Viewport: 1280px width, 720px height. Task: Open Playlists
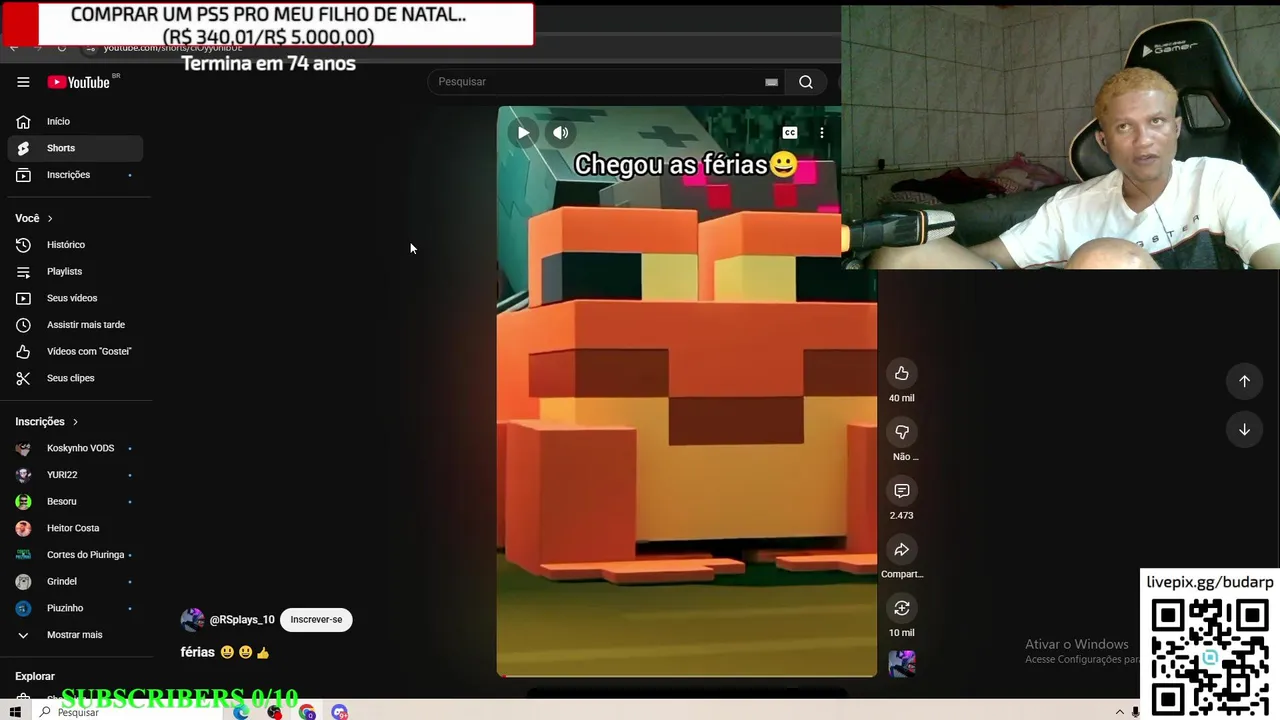tap(76, 271)
